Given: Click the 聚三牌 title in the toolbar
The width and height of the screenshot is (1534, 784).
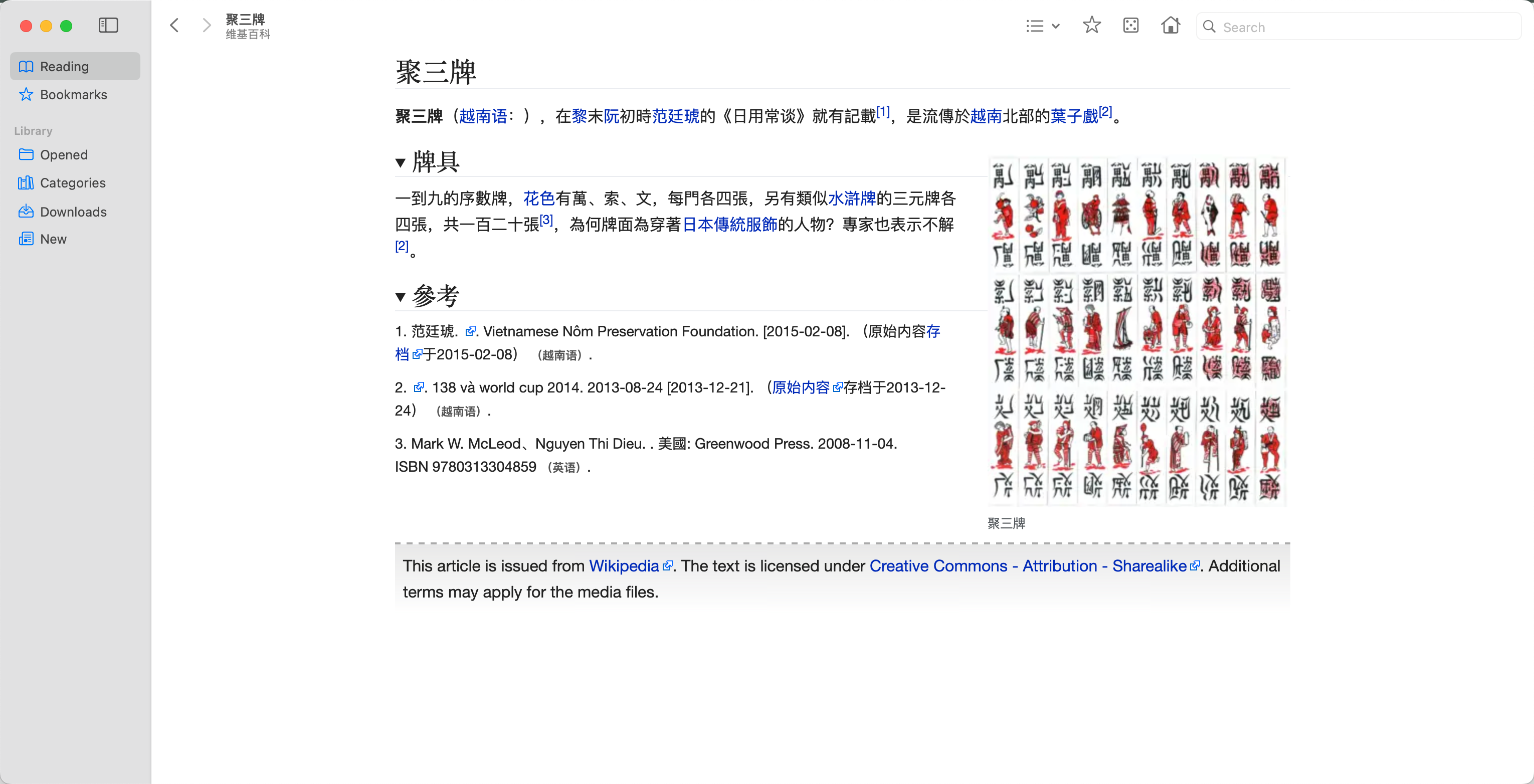Looking at the screenshot, I should coord(245,19).
